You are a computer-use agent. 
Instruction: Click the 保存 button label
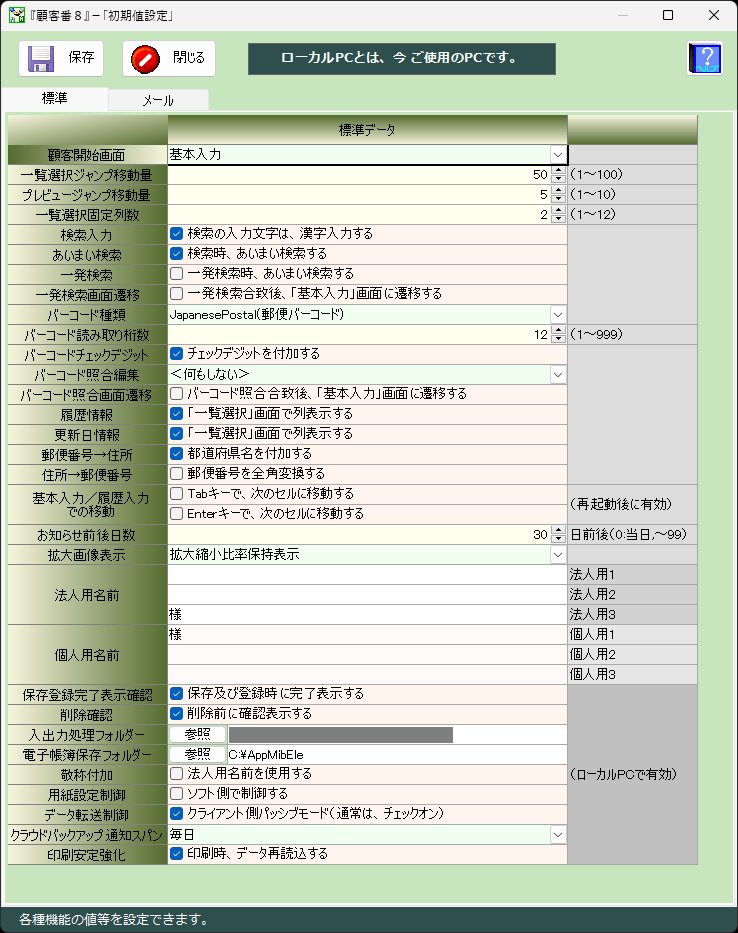(x=82, y=58)
